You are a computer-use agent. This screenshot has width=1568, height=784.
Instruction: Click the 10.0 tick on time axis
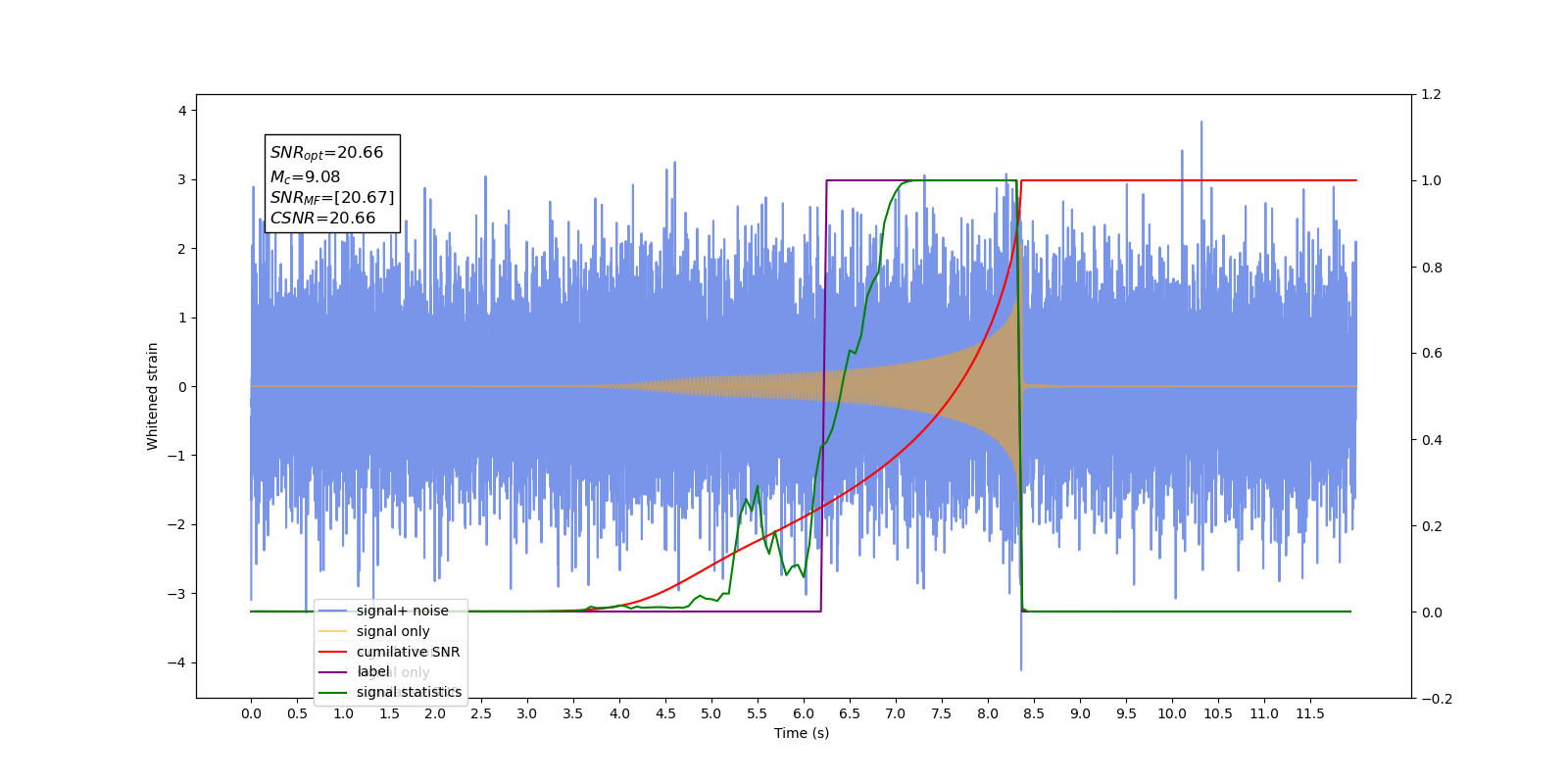[1172, 713]
